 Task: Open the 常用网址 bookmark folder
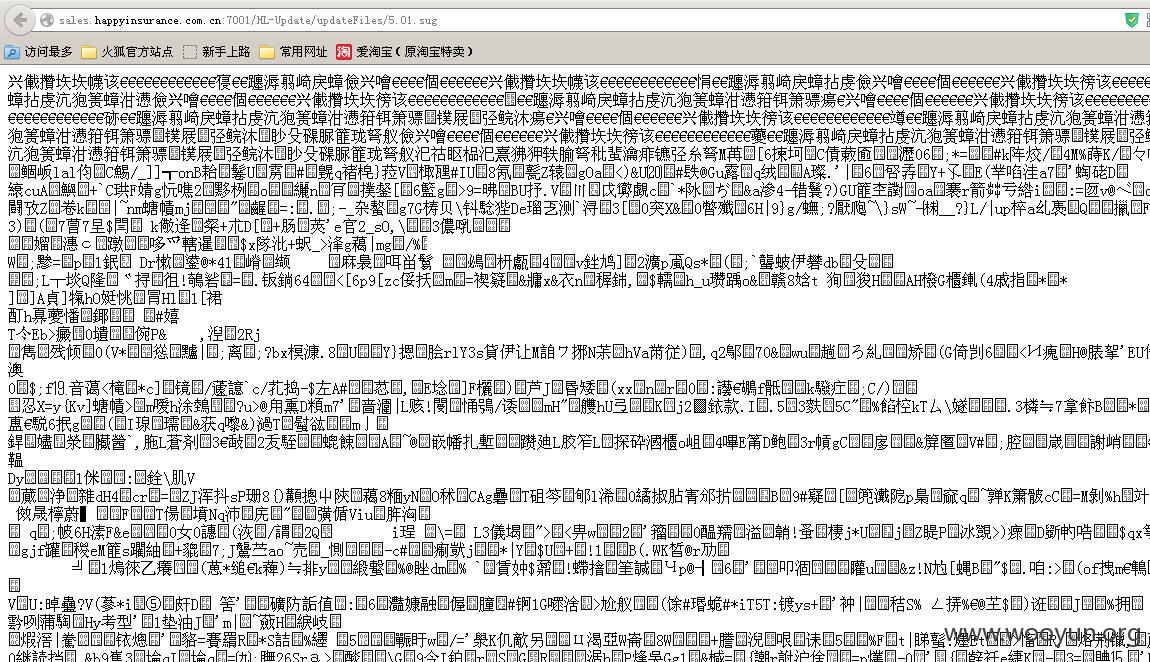293,51
